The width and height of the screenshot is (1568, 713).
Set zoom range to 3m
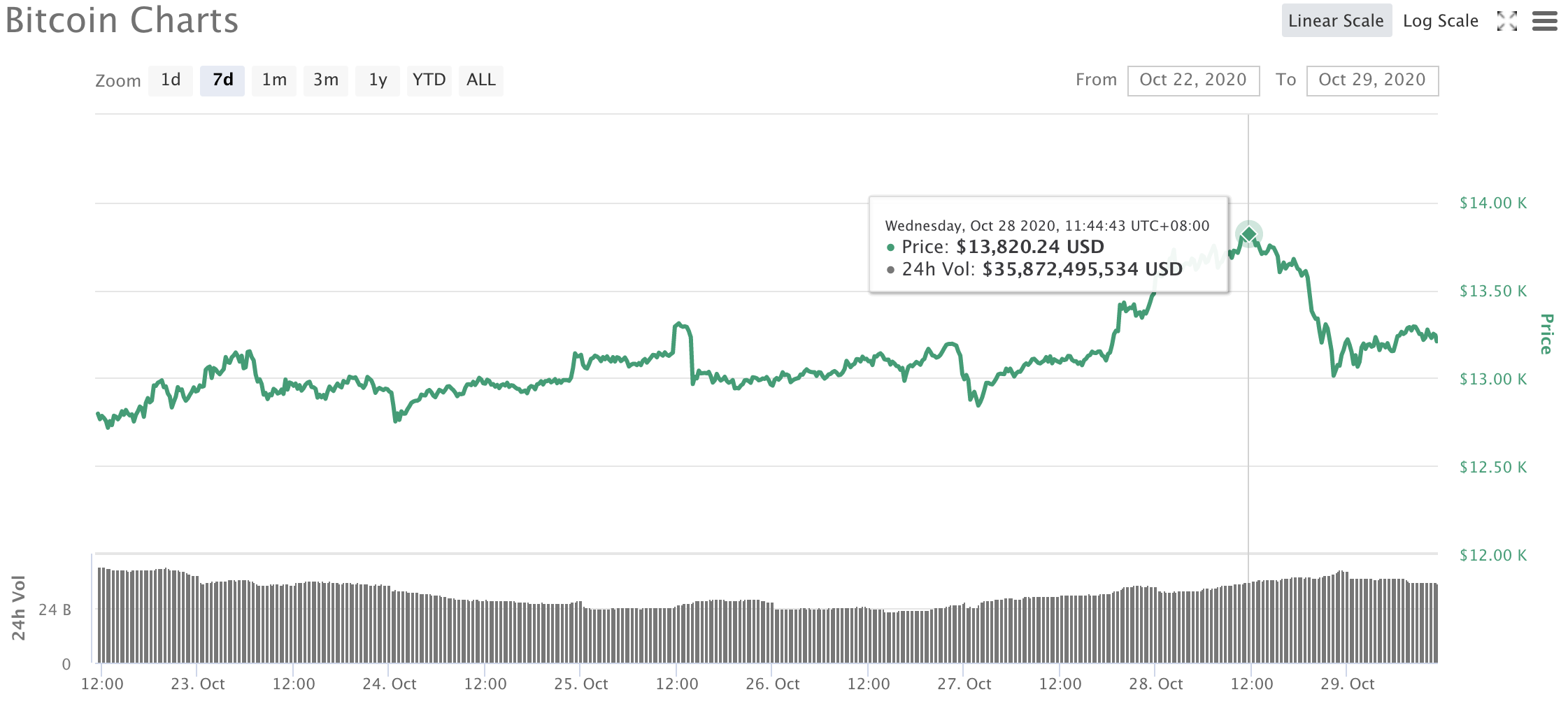(326, 80)
